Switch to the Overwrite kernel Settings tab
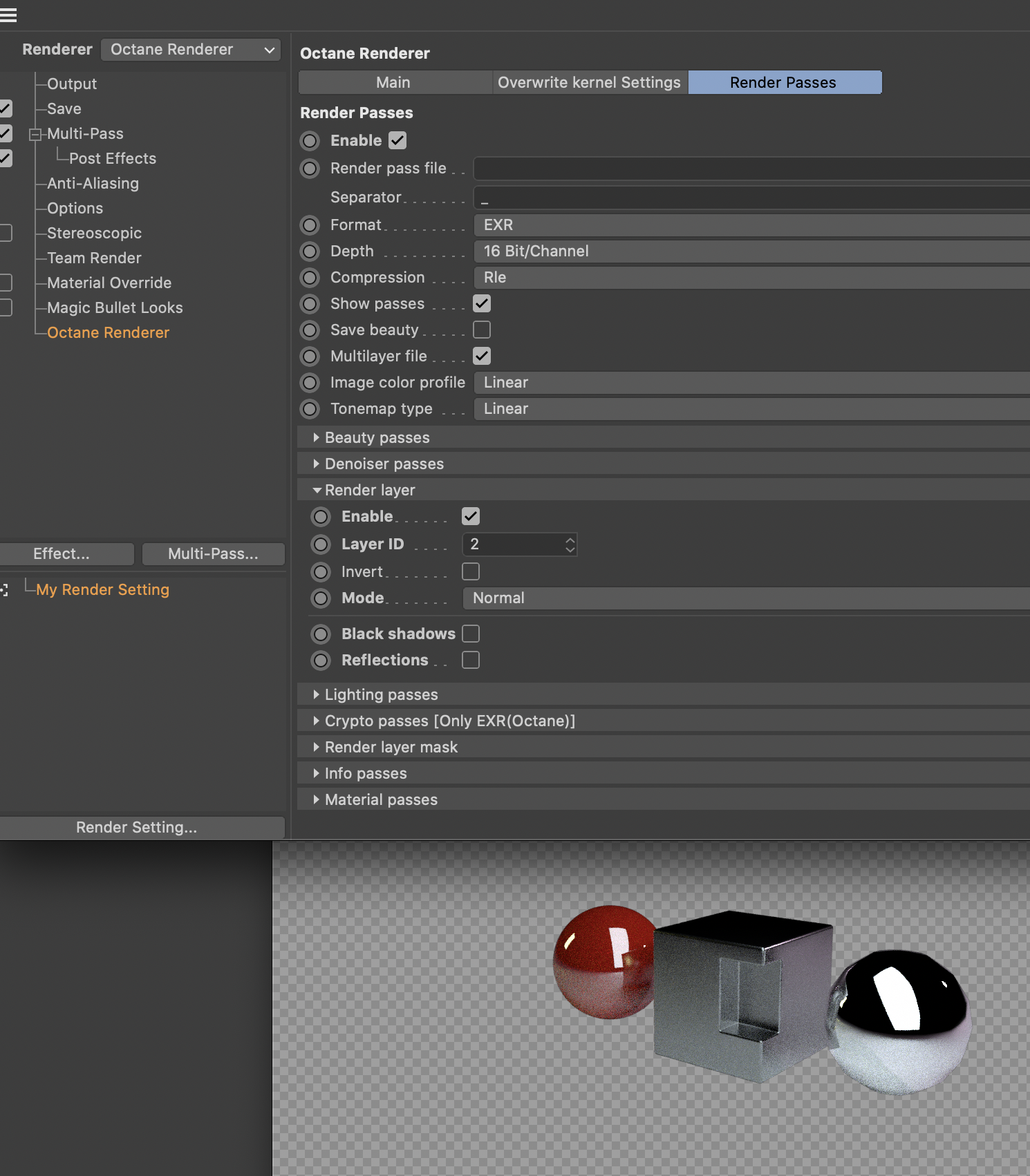 [x=590, y=82]
